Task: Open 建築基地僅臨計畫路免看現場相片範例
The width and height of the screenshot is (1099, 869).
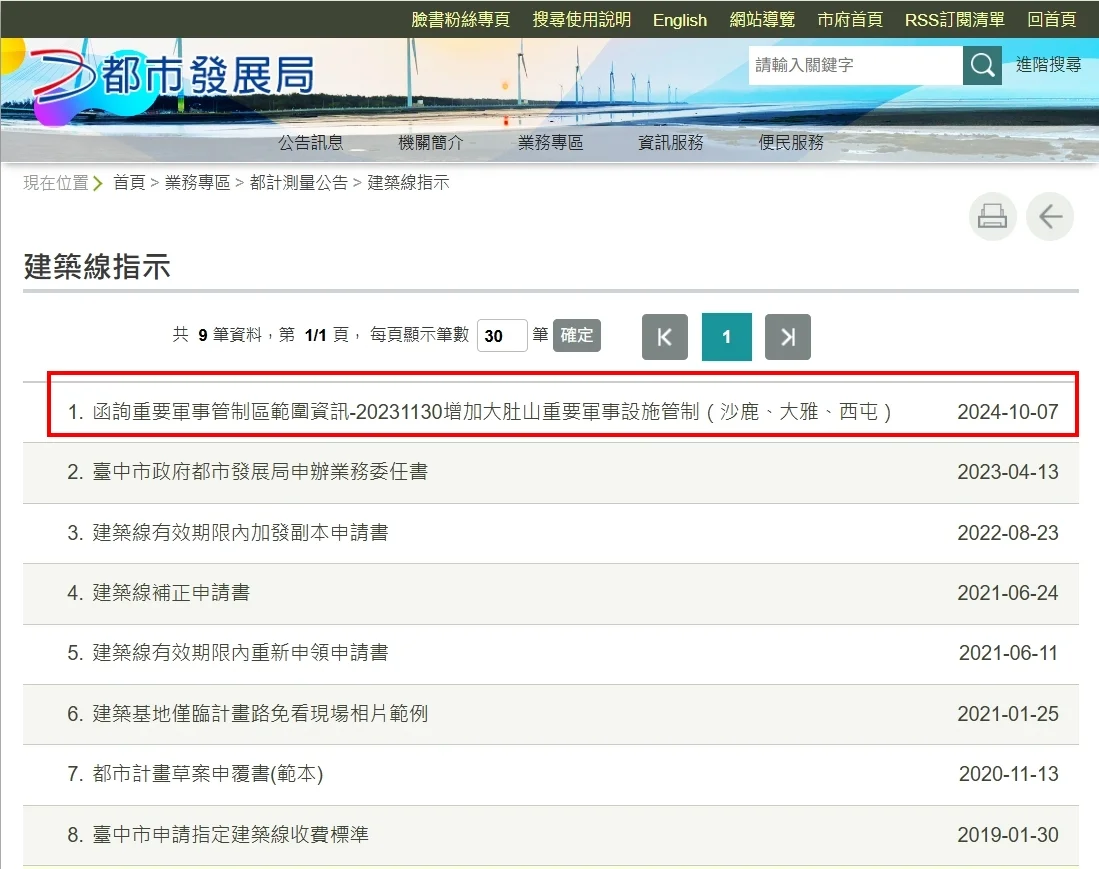Action: coord(260,713)
